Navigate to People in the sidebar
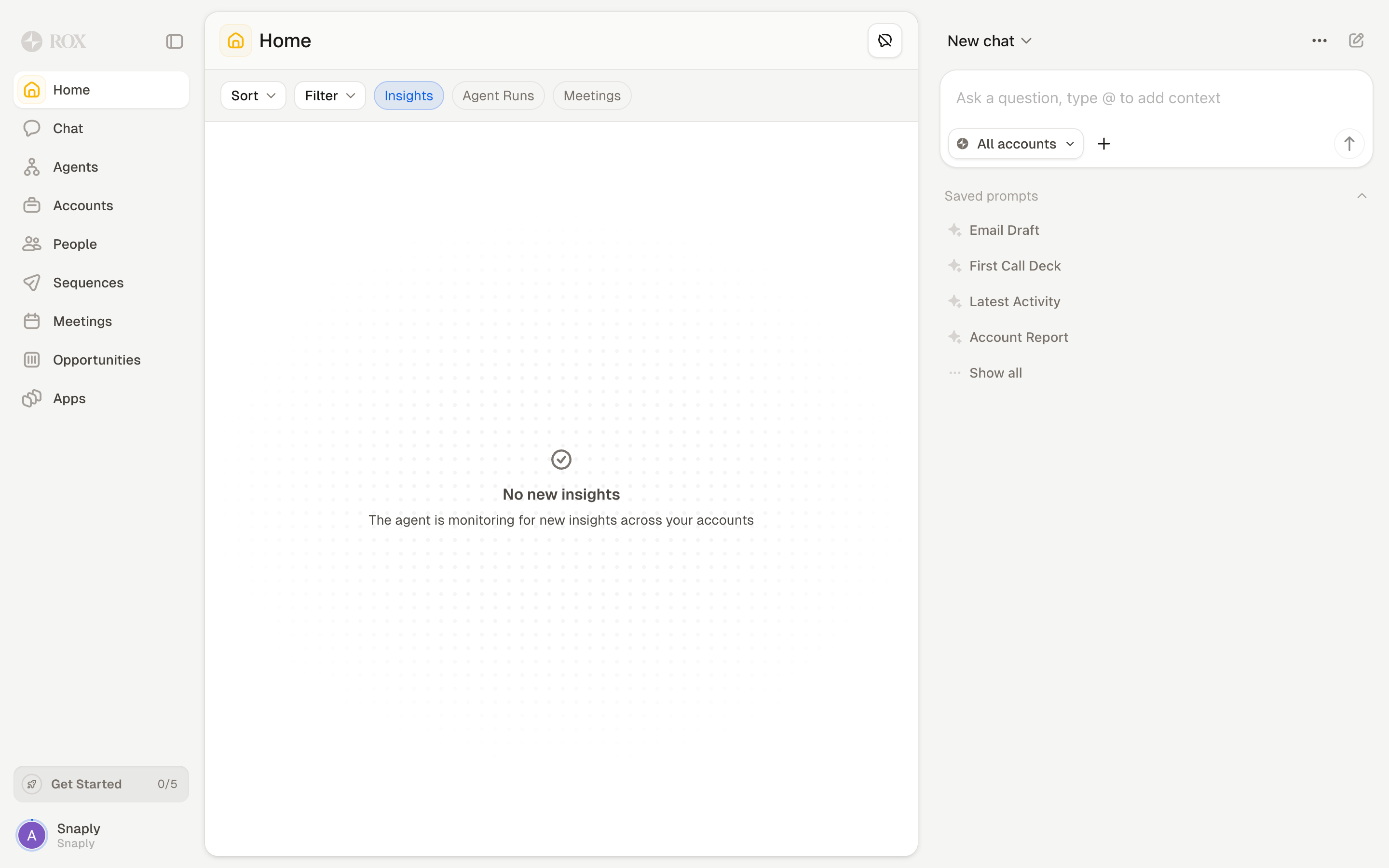 pyautogui.click(x=101, y=244)
